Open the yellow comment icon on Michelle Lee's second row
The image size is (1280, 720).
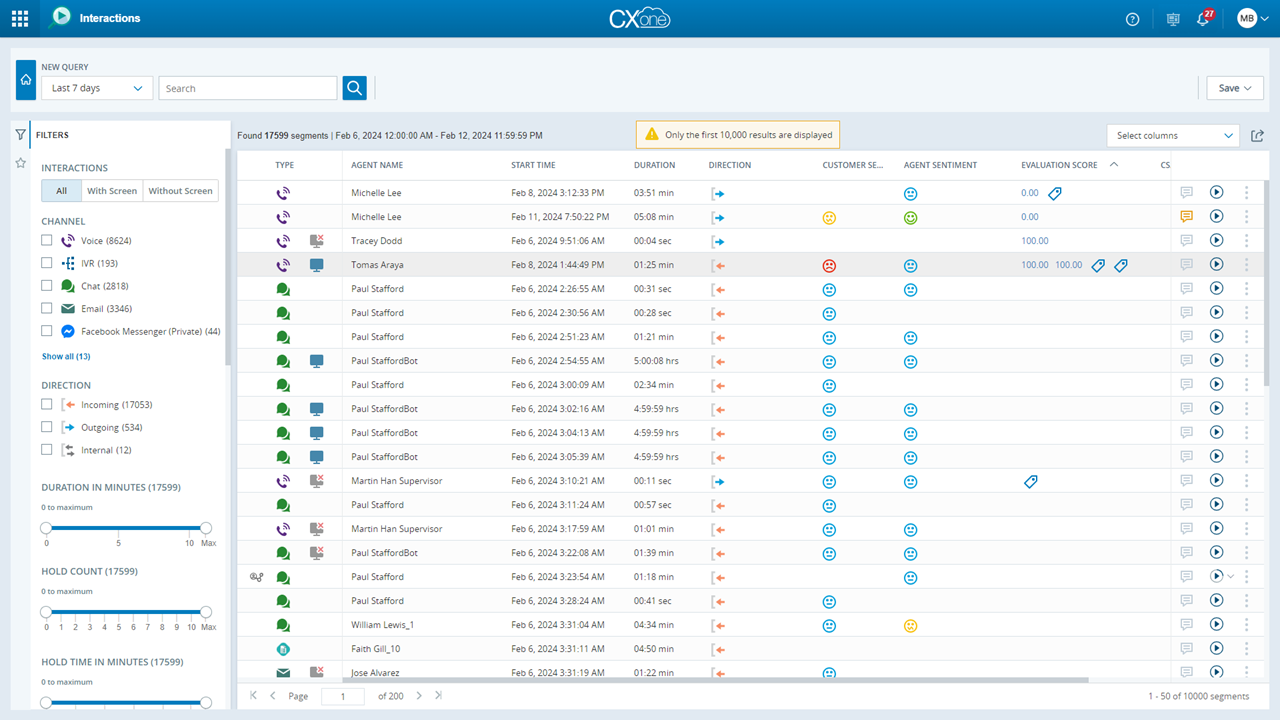tap(1186, 216)
